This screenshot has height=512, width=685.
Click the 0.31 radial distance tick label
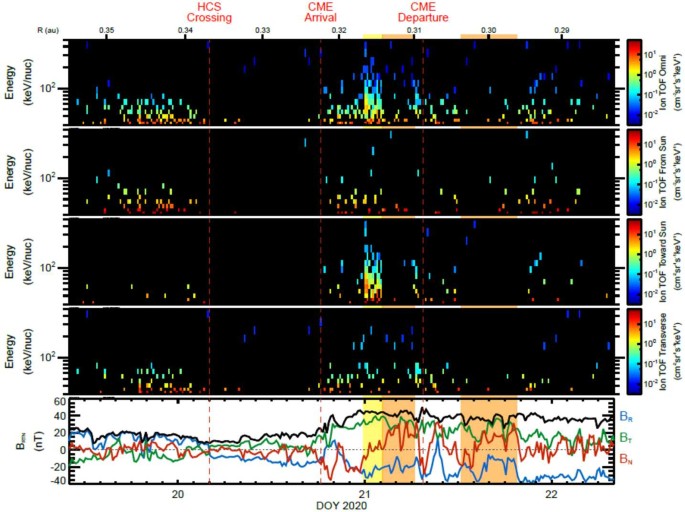click(x=414, y=31)
